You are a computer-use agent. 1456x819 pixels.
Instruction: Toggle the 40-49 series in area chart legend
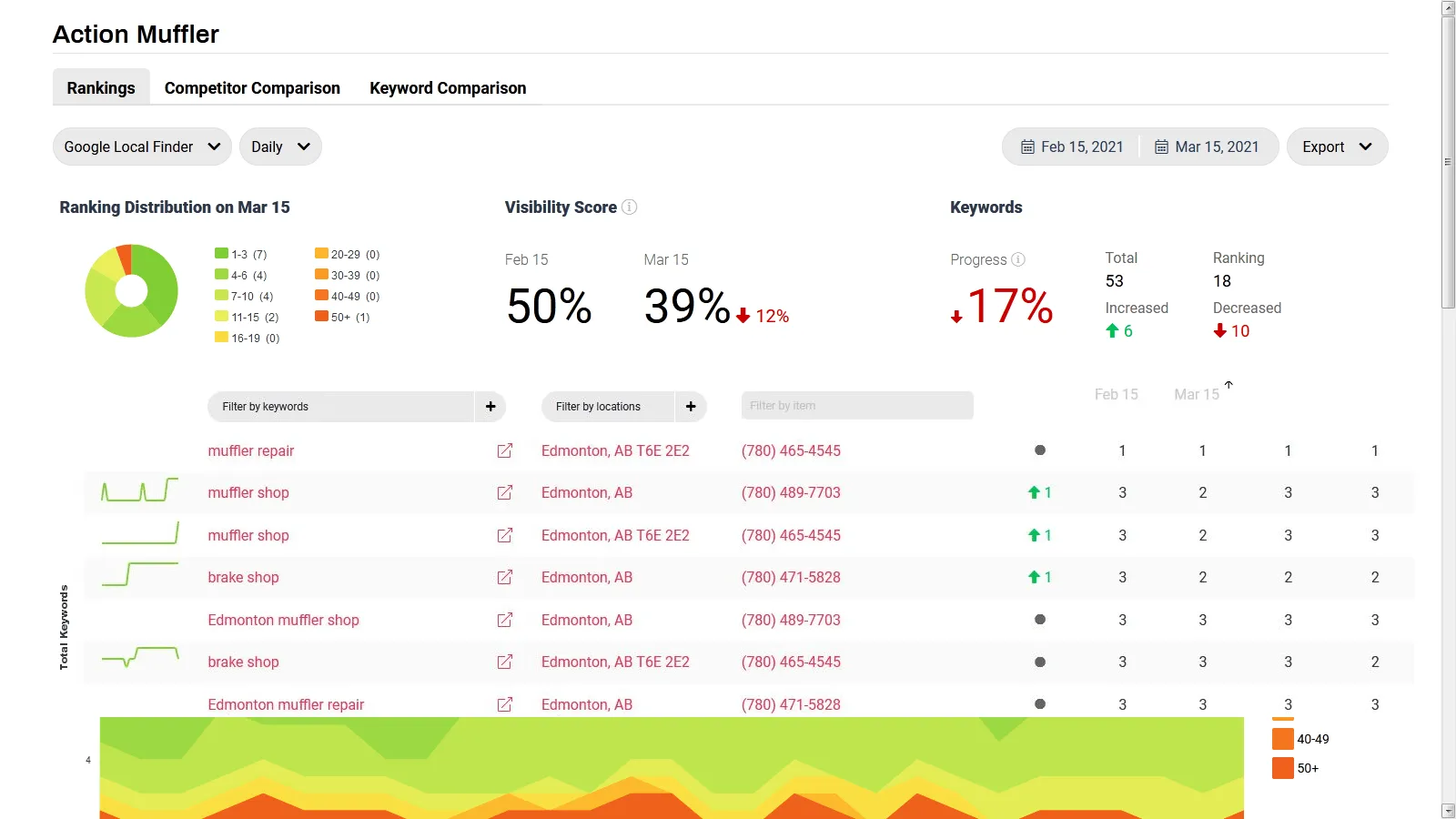tap(1301, 739)
